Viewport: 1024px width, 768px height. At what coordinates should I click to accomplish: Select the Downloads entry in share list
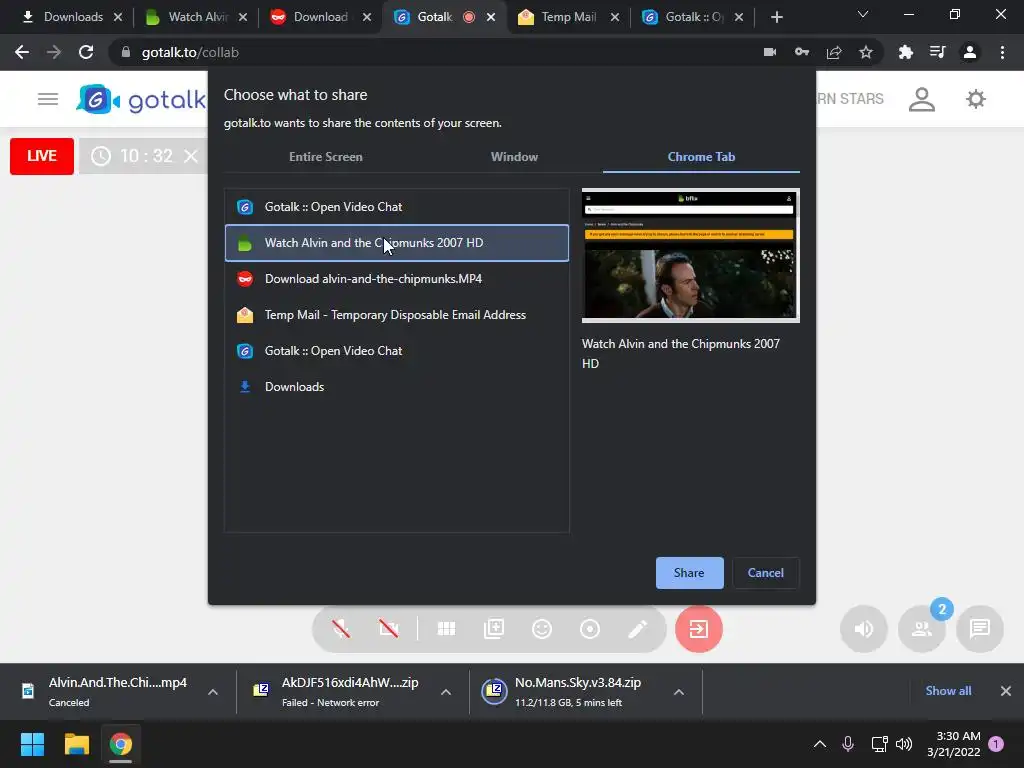[397, 387]
